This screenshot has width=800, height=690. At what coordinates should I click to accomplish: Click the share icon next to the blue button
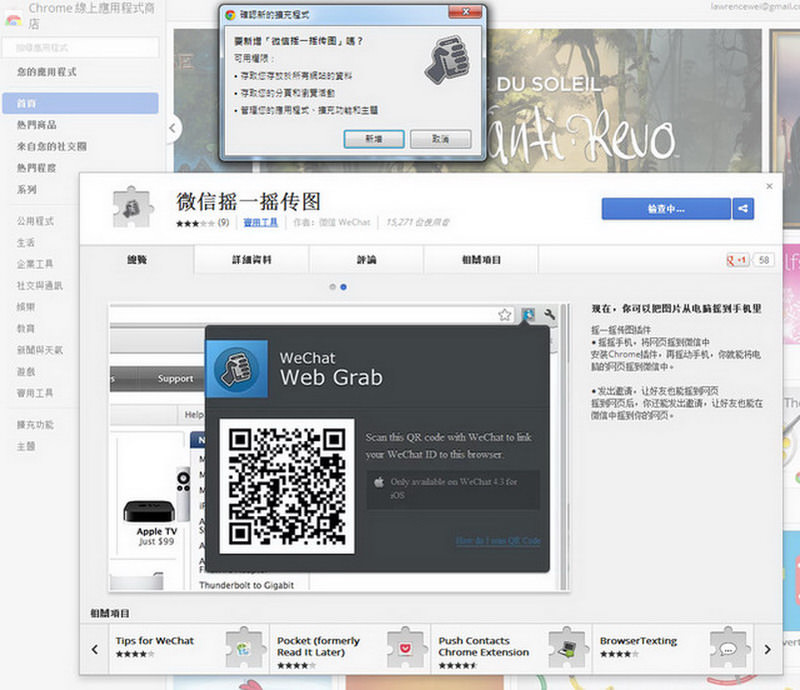[743, 209]
